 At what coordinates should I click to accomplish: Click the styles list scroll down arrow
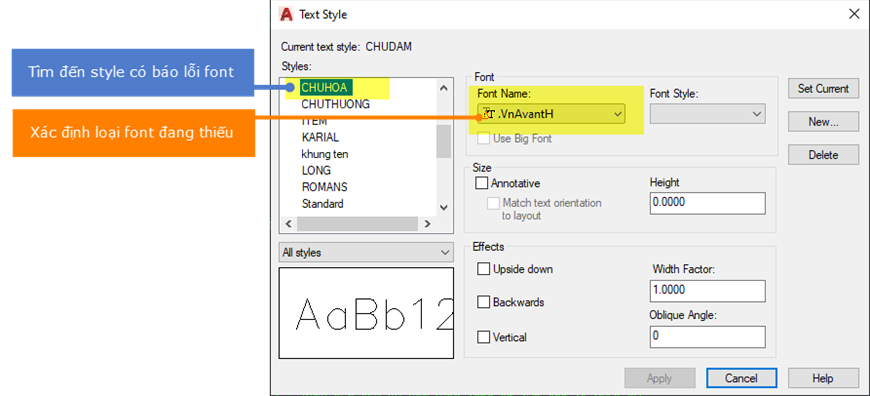[x=443, y=207]
